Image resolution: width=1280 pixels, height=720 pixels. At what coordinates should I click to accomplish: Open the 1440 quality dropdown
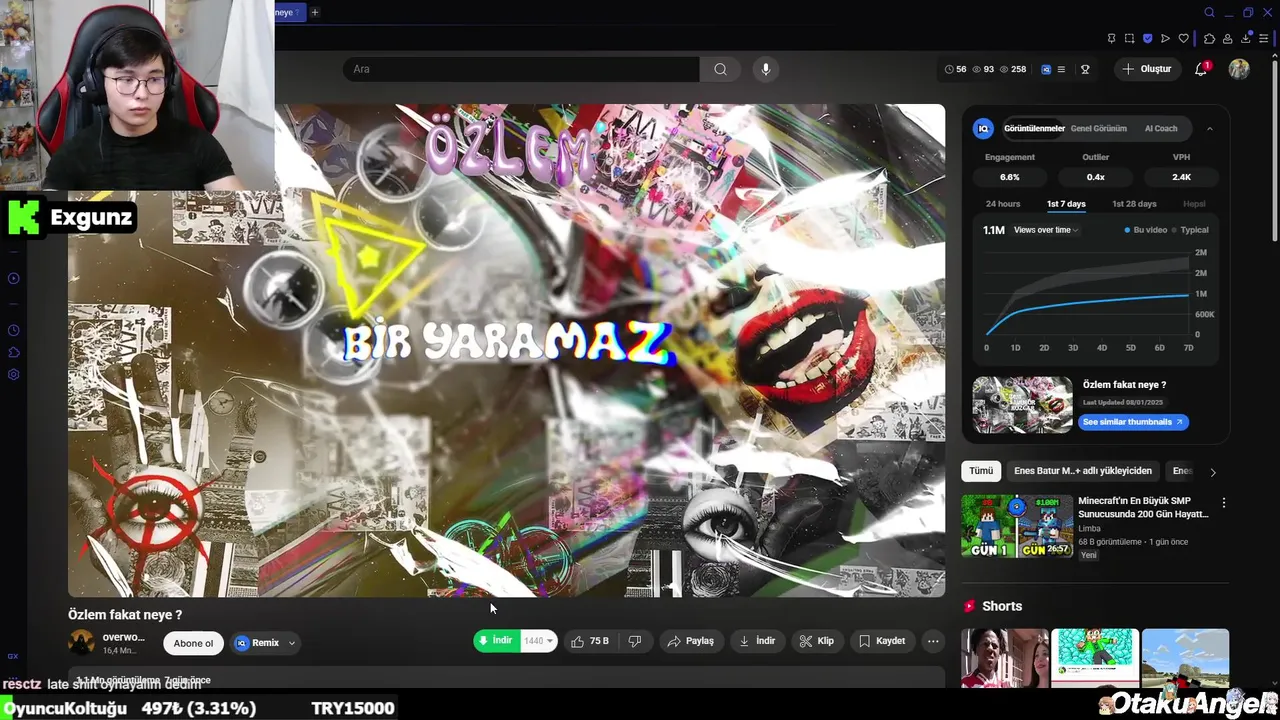point(538,641)
